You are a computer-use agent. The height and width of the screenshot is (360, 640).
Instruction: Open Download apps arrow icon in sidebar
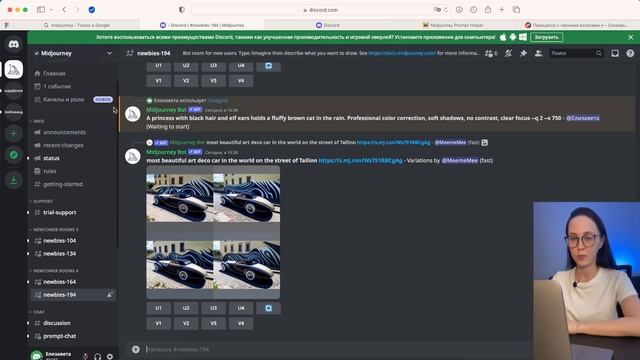click(x=13, y=180)
